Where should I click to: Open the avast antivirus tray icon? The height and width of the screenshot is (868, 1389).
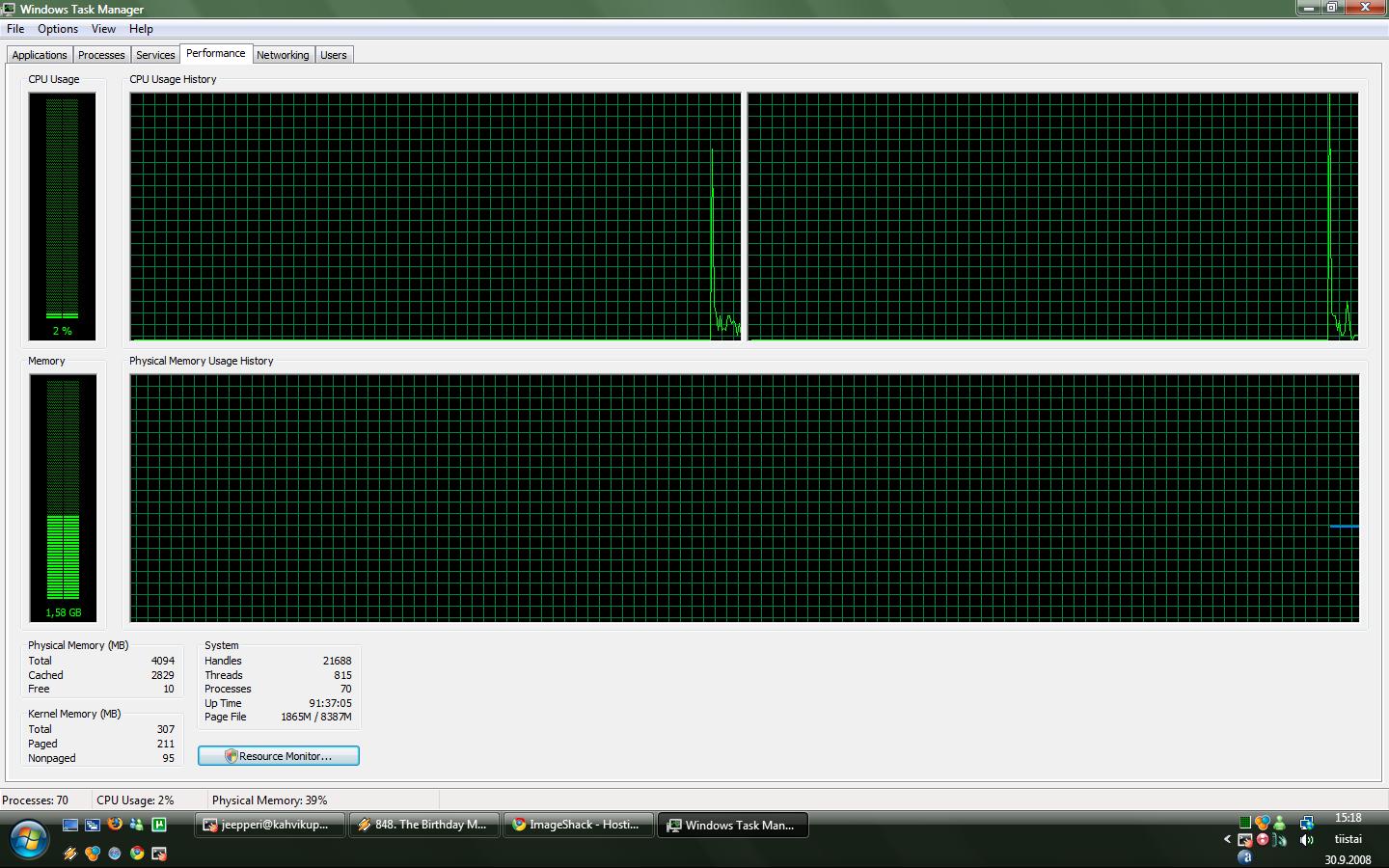[1244, 856]
